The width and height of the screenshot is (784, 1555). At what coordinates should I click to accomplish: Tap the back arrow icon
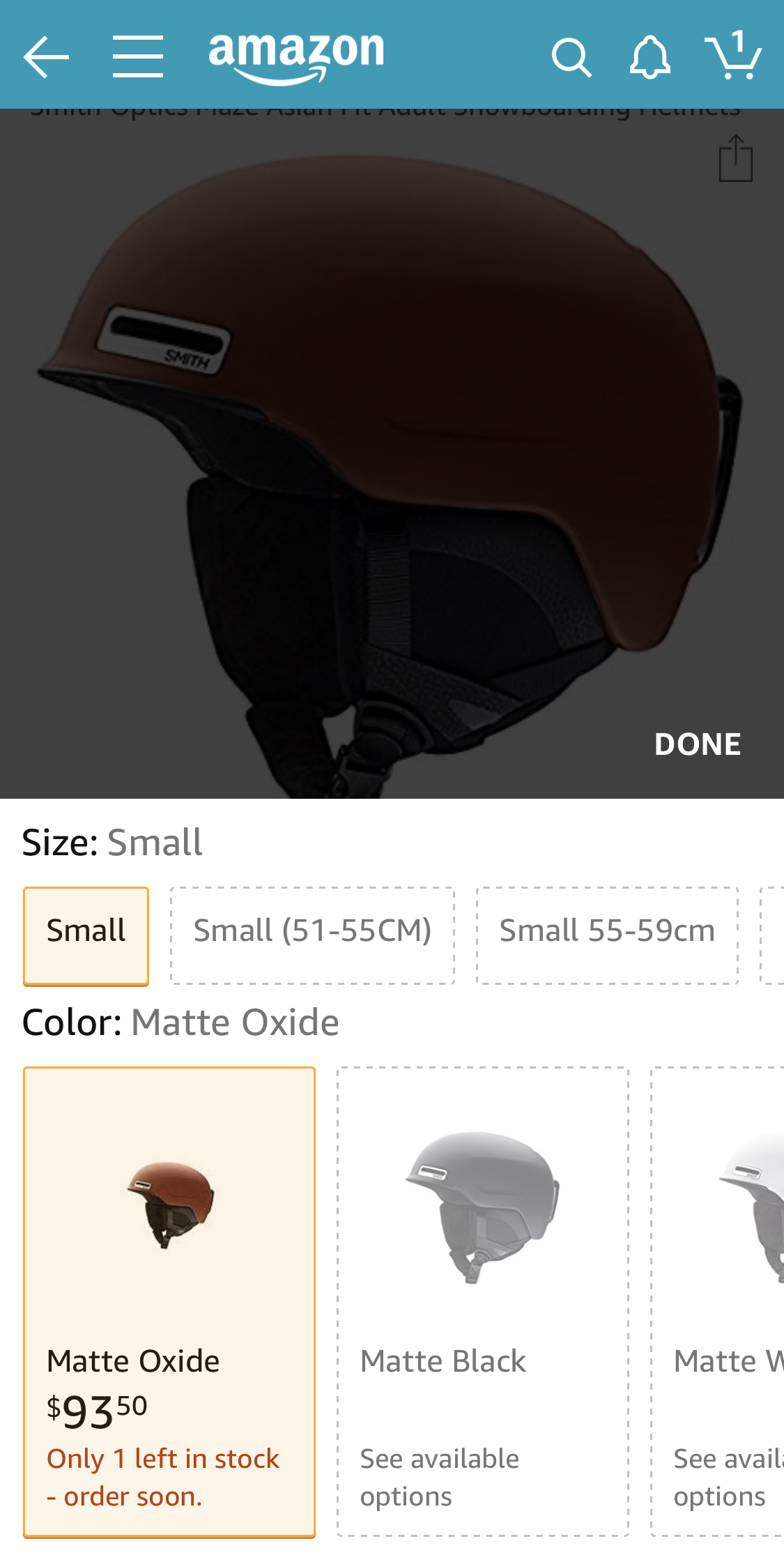tap(46, 56)
